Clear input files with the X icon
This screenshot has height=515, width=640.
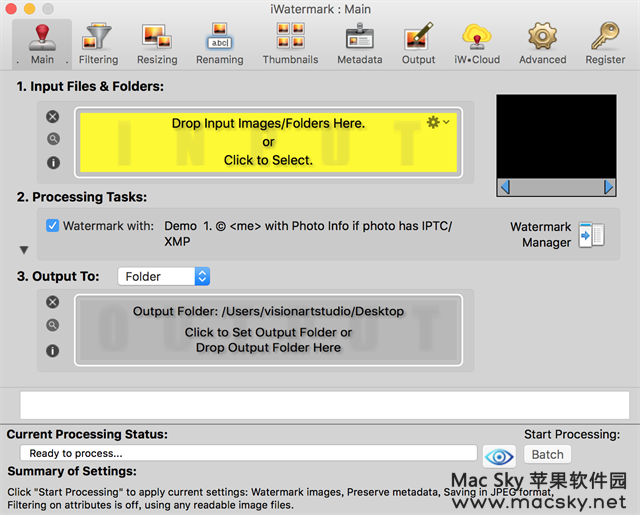(53, 117)
